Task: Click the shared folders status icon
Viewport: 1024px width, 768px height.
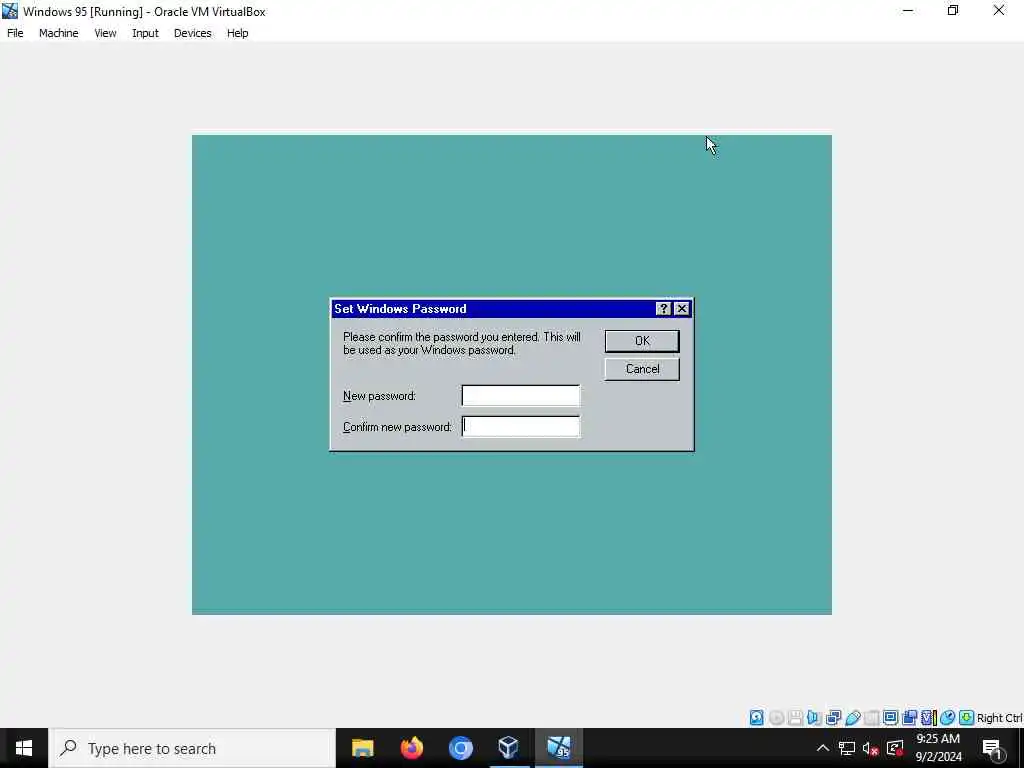Action: pyautogui.click(x=872, y=718)
